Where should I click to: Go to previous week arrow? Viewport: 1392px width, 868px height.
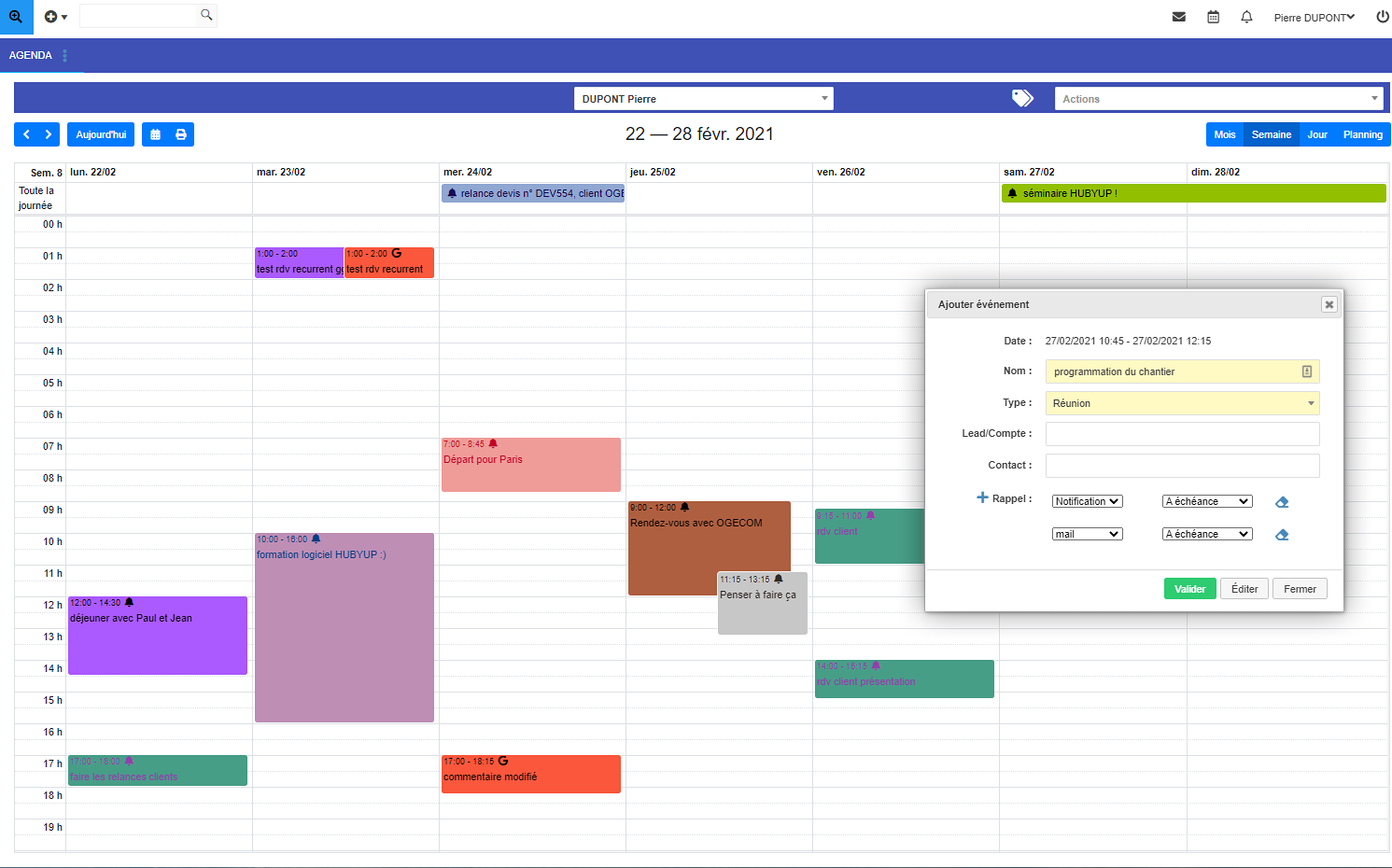pos(26,134)
